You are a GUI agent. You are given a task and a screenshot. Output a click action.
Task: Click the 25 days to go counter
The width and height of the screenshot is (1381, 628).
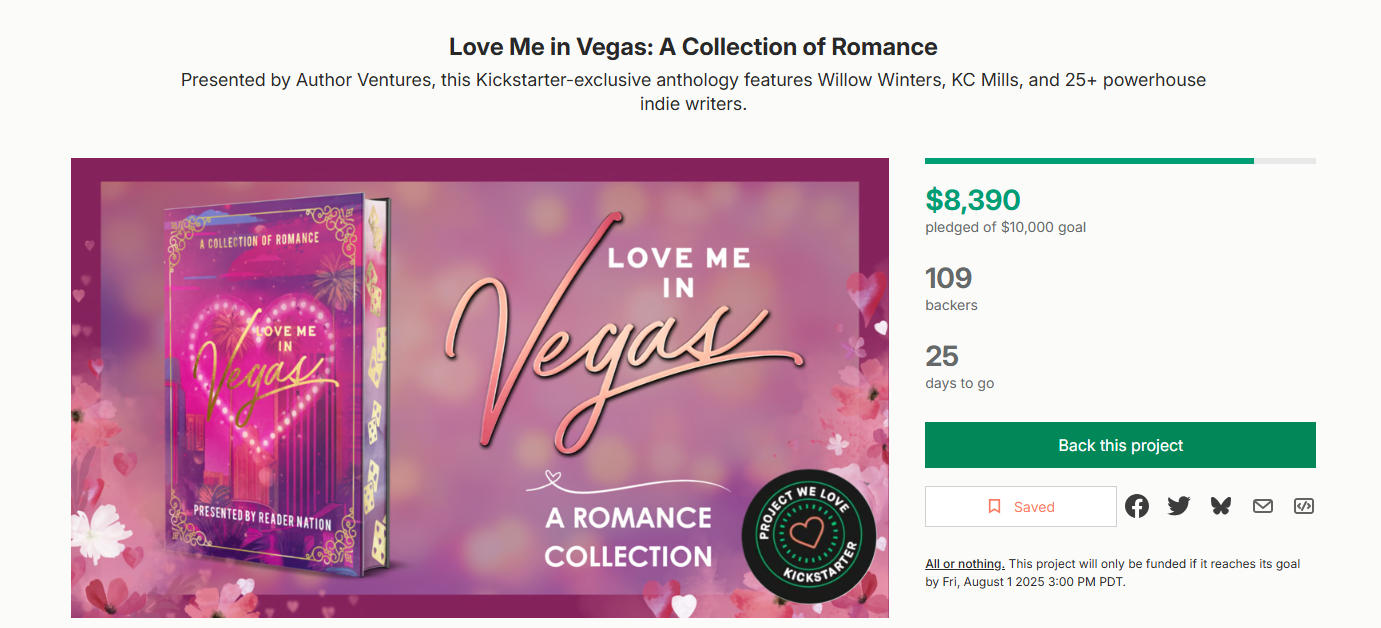(942, 356)
